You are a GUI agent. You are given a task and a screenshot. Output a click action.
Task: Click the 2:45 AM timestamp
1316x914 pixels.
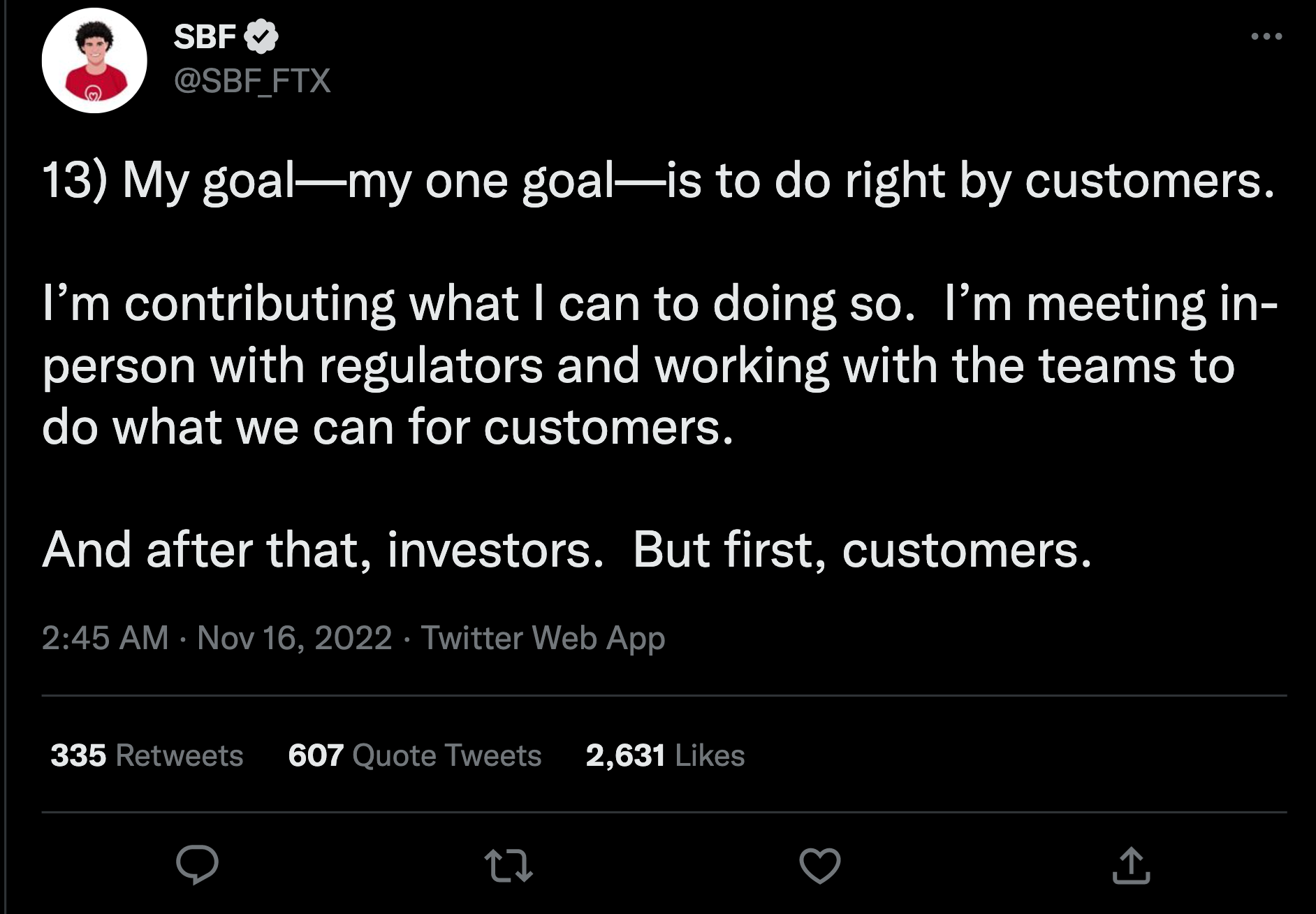(x=105, y=638)
